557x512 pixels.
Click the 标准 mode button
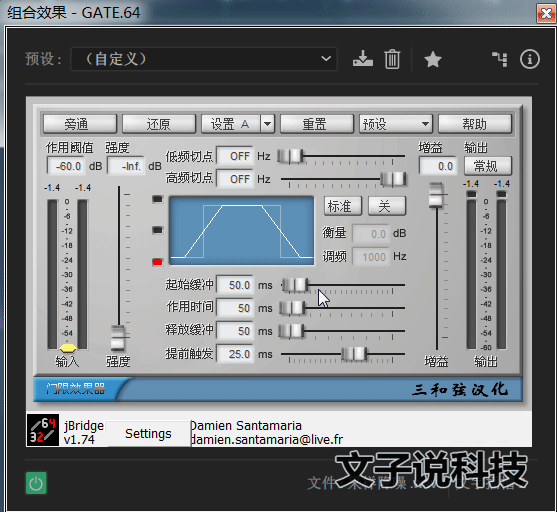pos(343,206)
